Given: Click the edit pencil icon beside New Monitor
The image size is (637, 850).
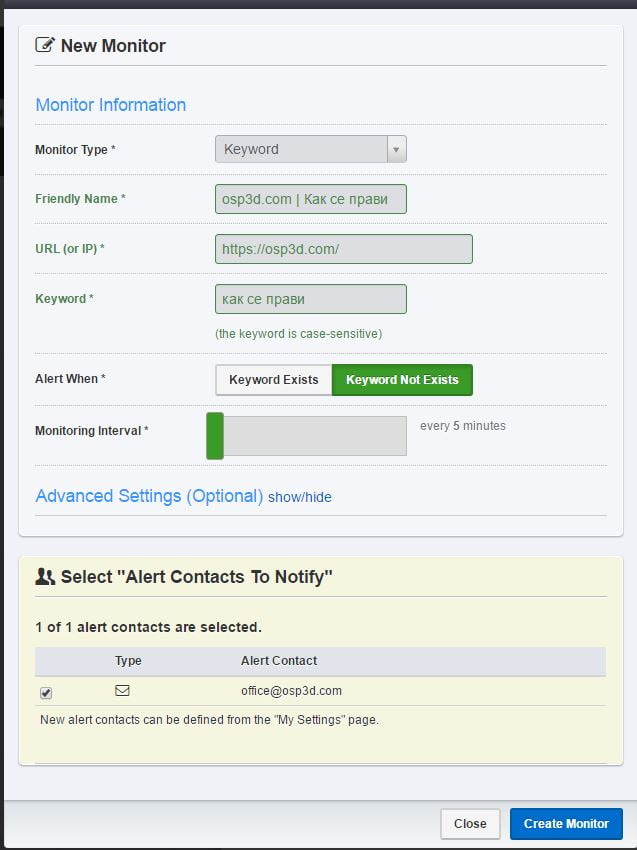Looking at the screenshot, I should (44, 44).
